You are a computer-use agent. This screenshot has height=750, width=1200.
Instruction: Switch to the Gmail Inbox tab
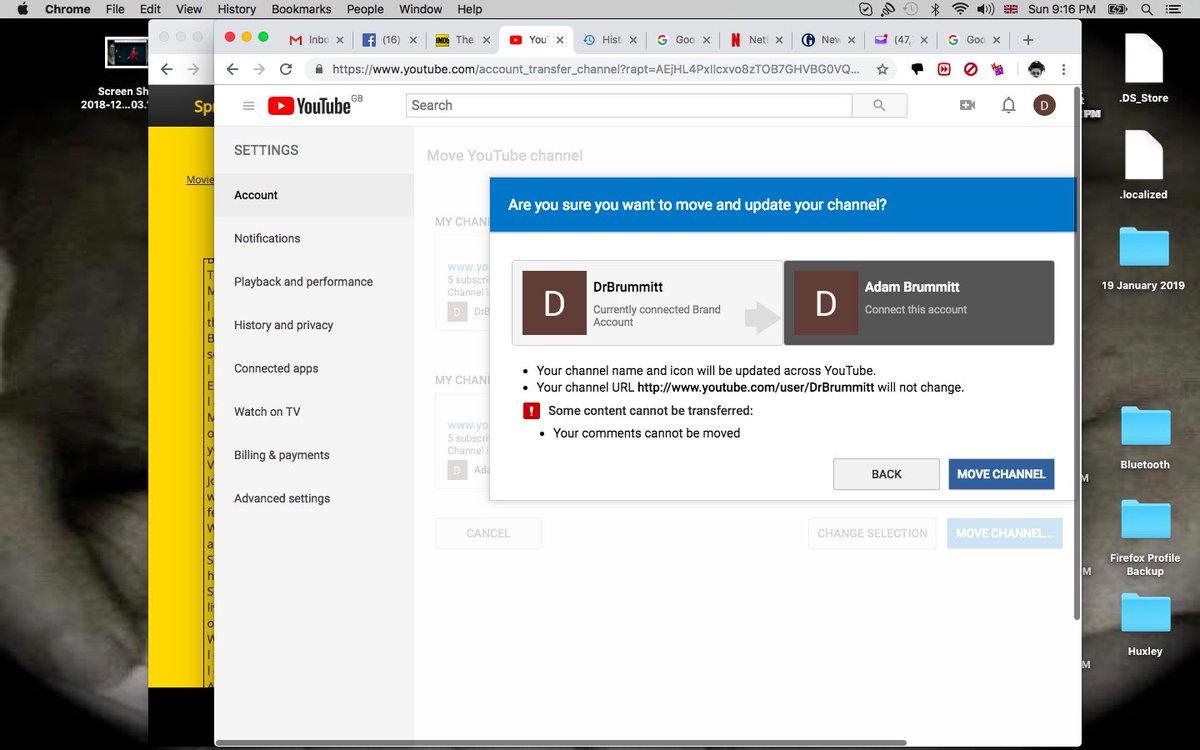(x=316, y=40)
